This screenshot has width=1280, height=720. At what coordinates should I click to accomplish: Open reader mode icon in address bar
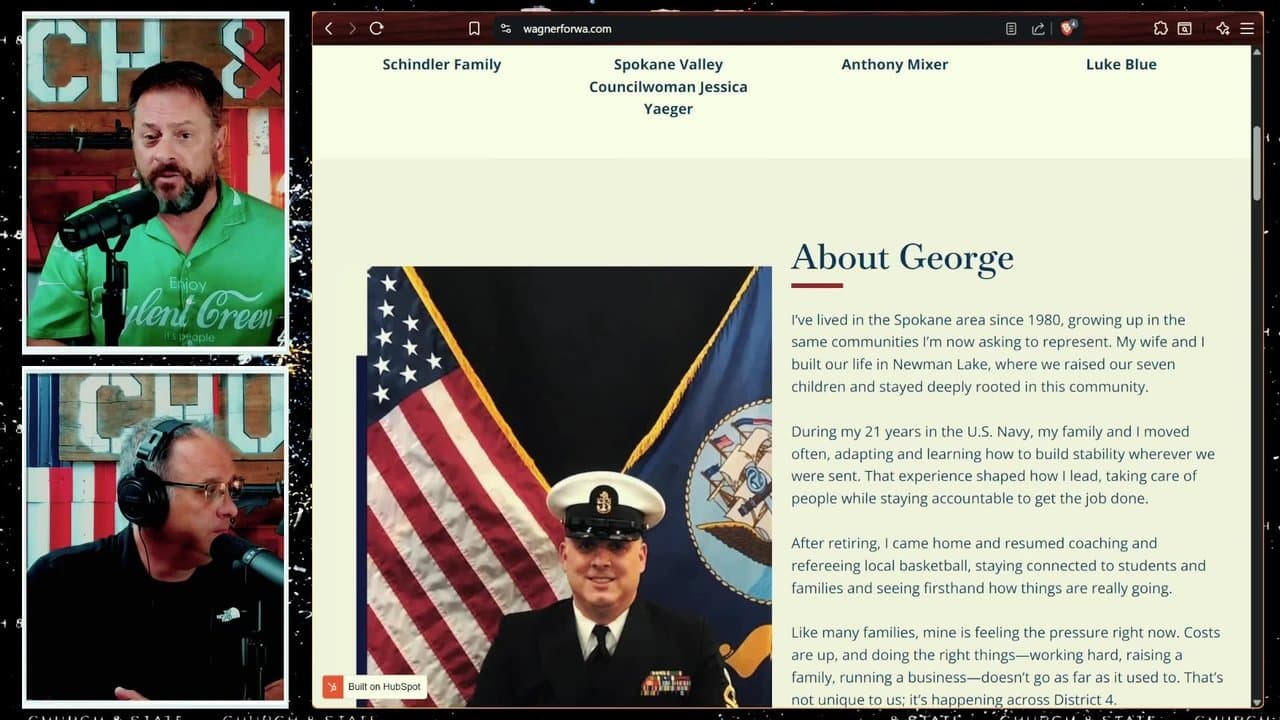(x=1011, y=29)
